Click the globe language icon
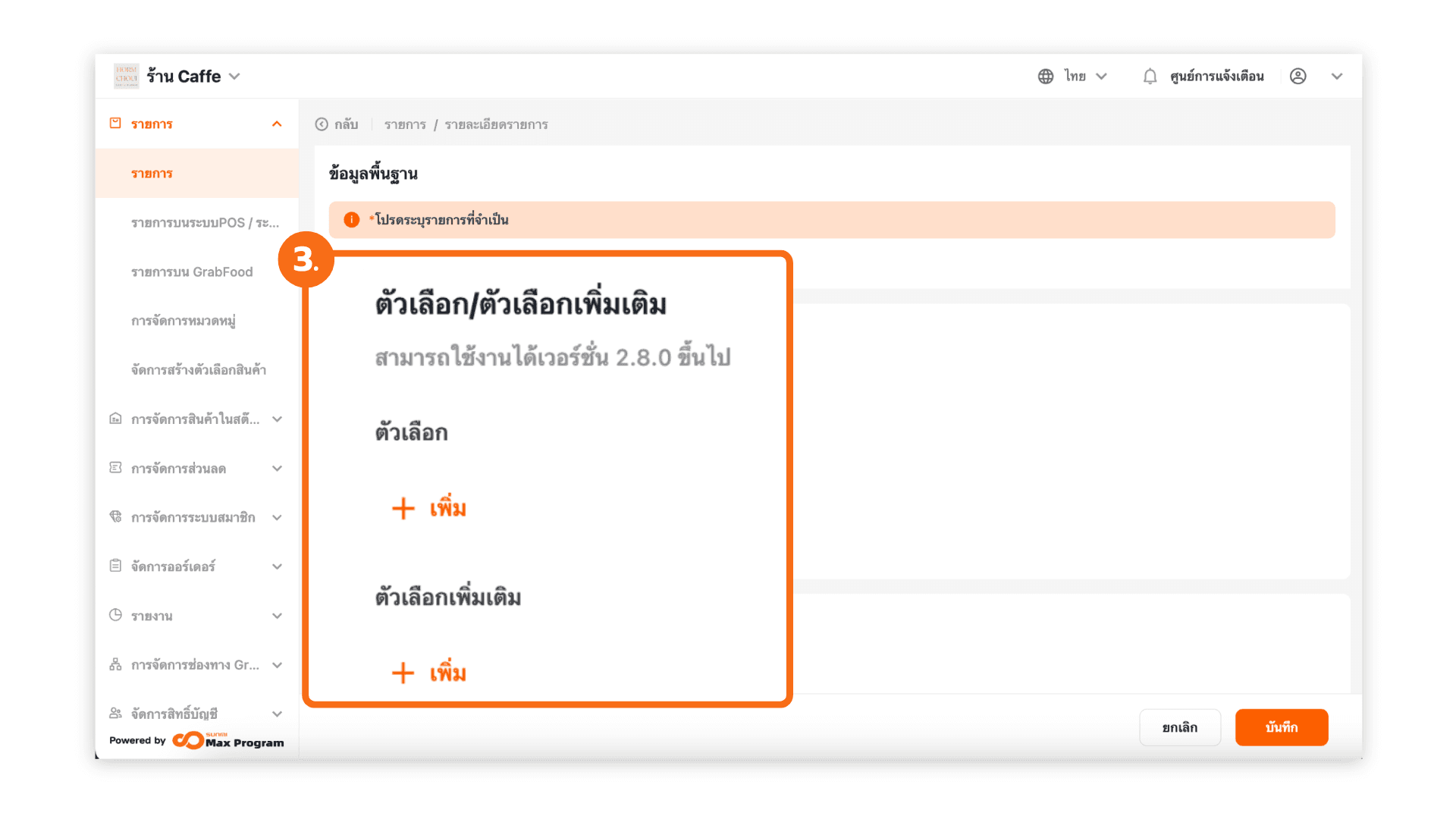Image resolution: width=1456 pixels, height=819 pixels. [1046, 76]
